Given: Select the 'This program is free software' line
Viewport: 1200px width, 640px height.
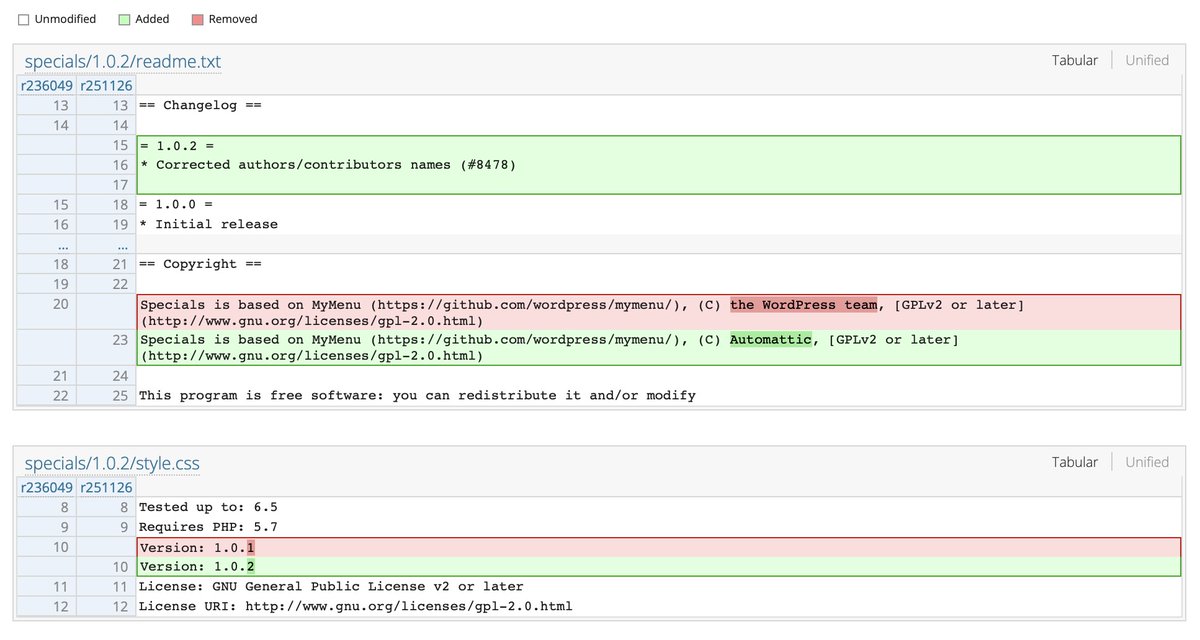Looking at the screenshot, I should [658, 396].
